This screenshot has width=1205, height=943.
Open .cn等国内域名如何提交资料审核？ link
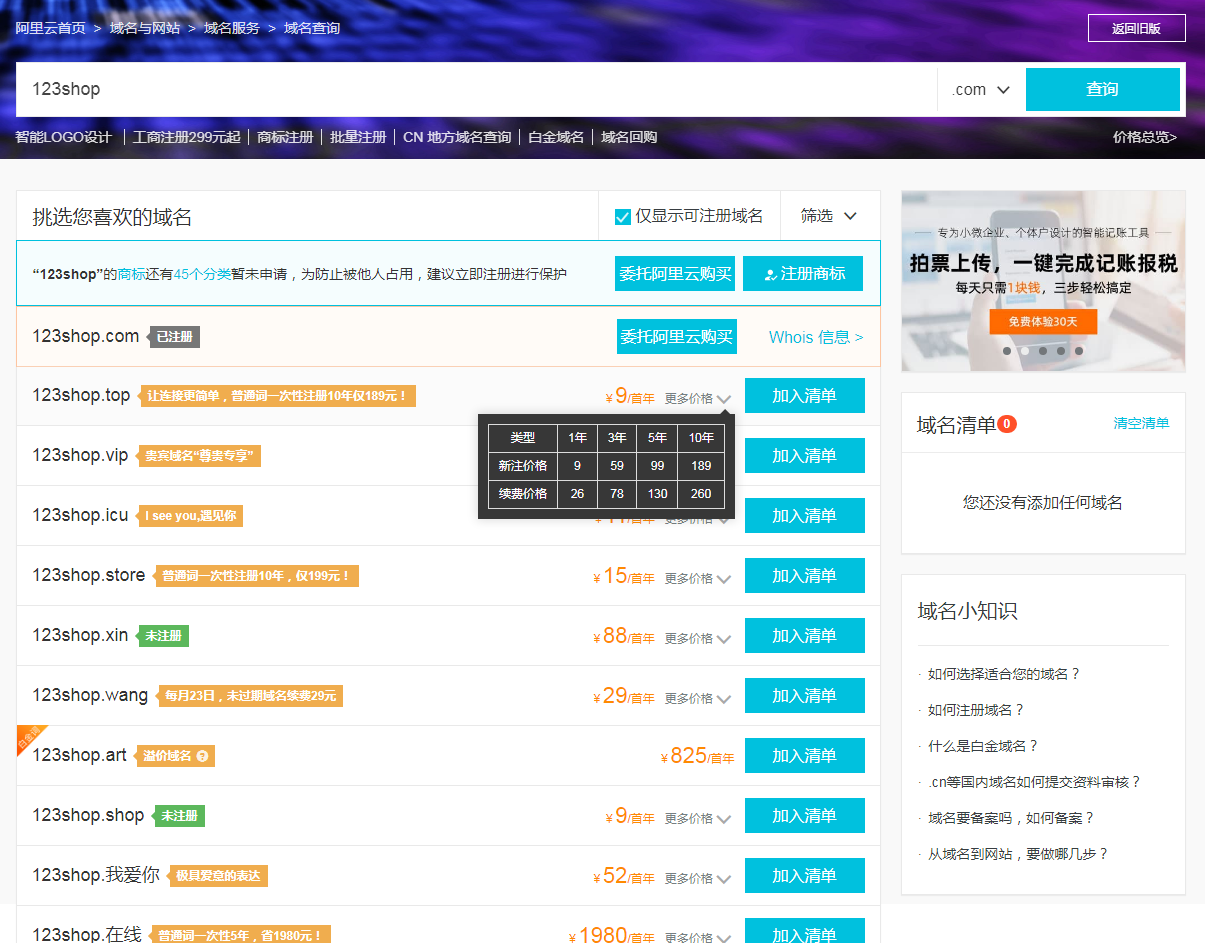(1034, 782)
